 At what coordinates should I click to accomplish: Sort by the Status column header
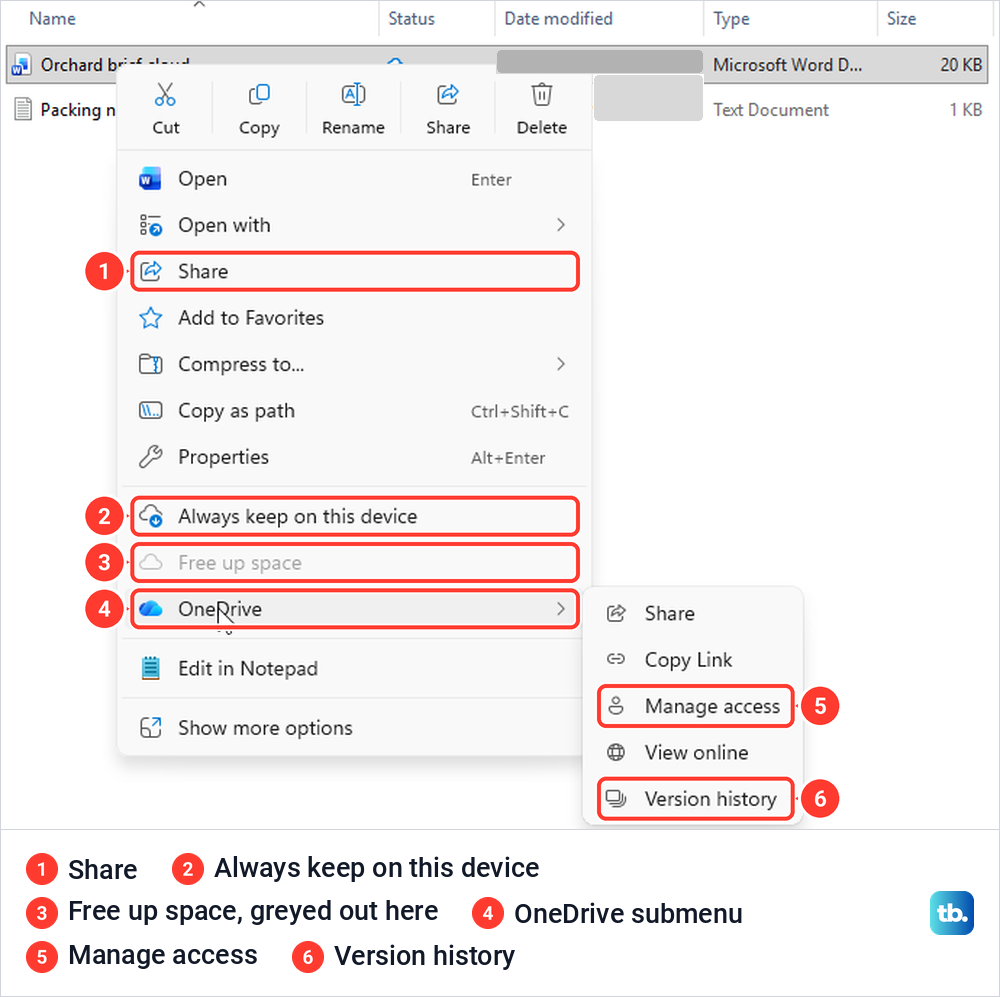(411, 18)
